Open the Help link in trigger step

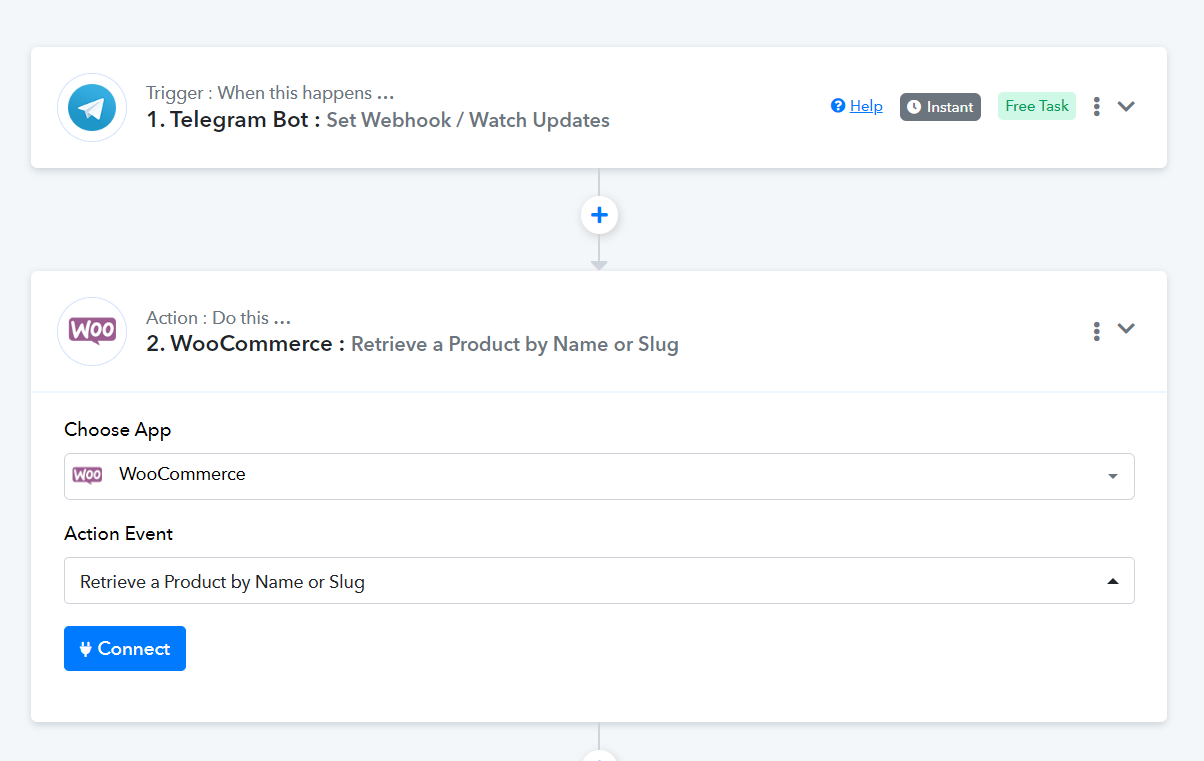[866, 106]
